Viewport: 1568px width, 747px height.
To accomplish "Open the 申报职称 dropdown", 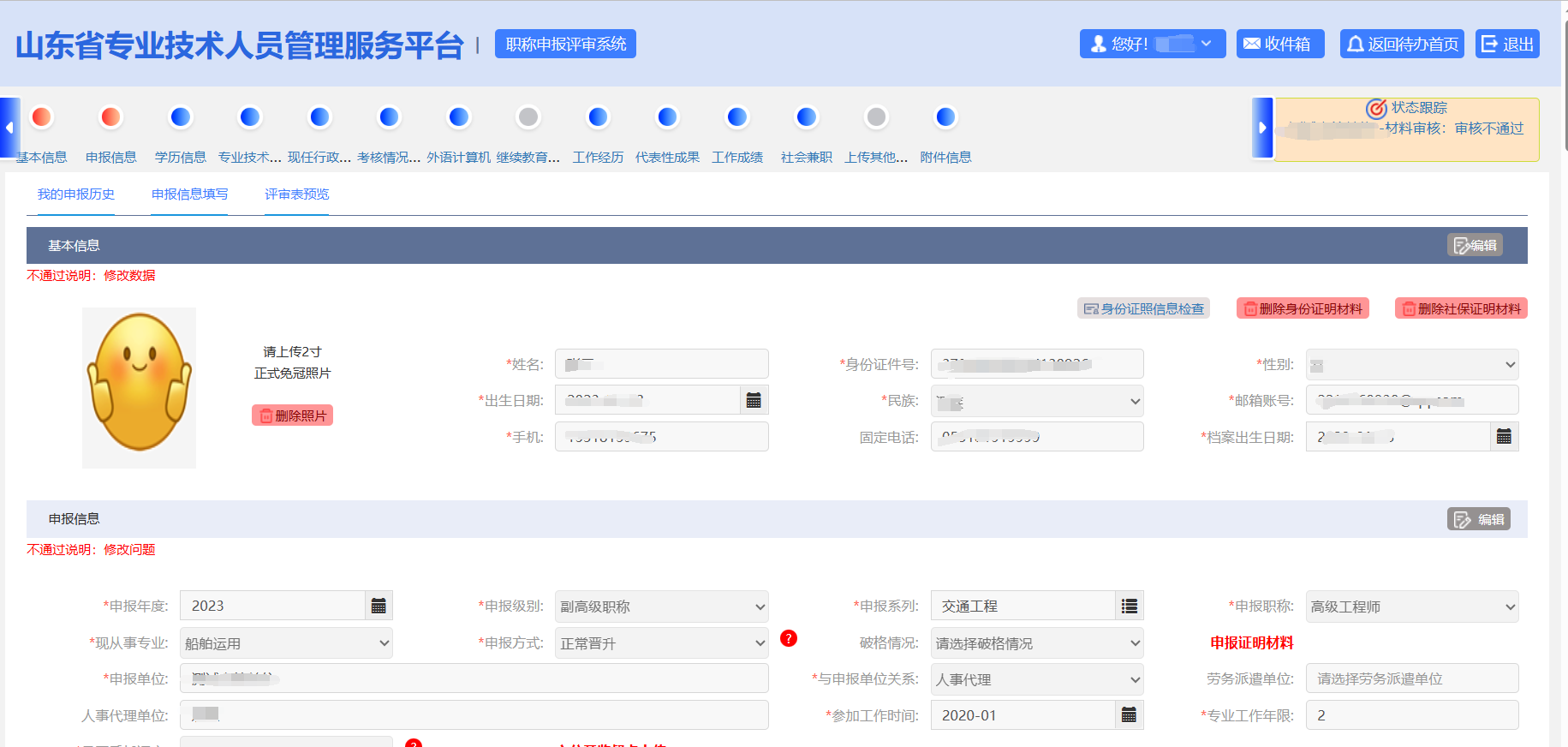I will click(x=1411, y=607).
